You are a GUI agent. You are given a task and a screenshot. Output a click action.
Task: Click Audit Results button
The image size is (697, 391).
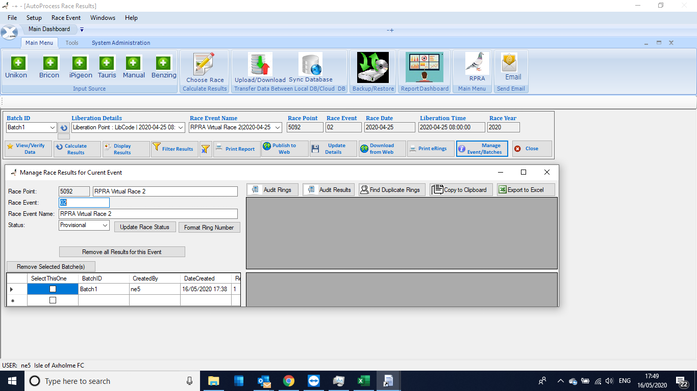tap(329, 190)
